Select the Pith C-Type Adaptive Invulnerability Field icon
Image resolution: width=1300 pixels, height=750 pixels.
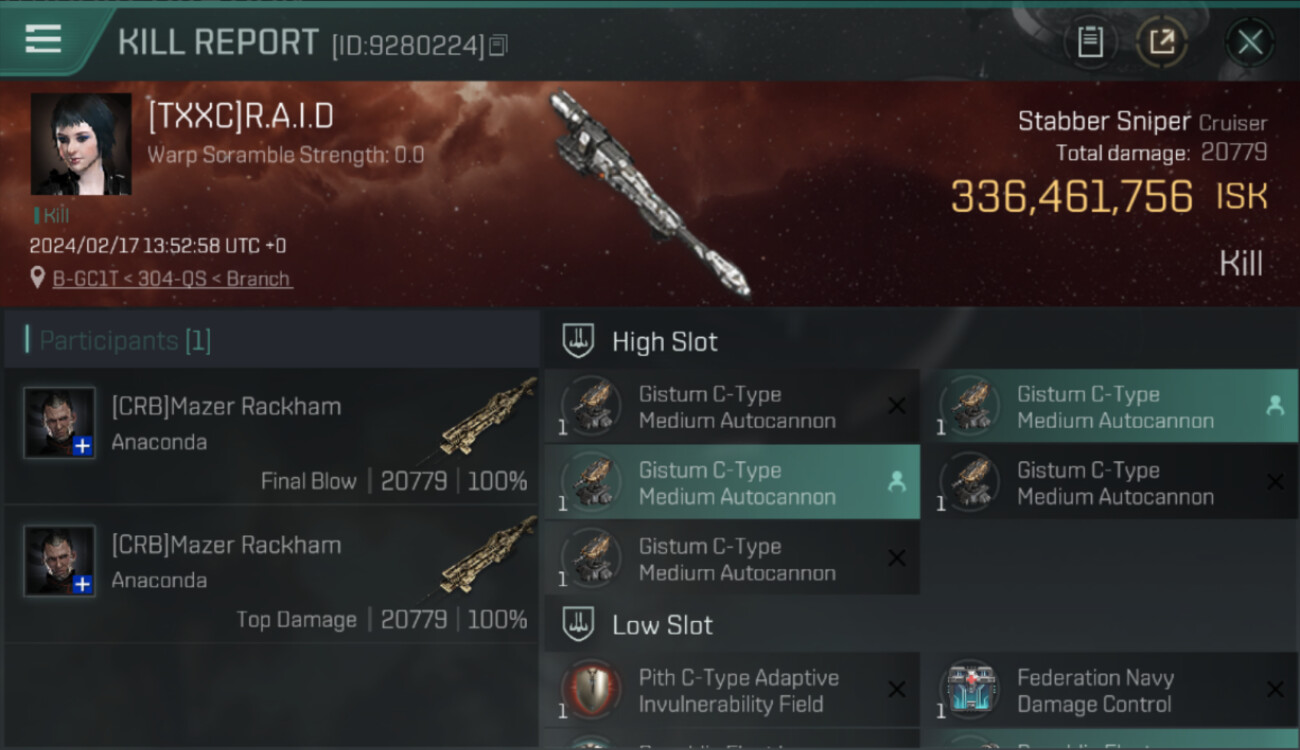pos(591,690)
